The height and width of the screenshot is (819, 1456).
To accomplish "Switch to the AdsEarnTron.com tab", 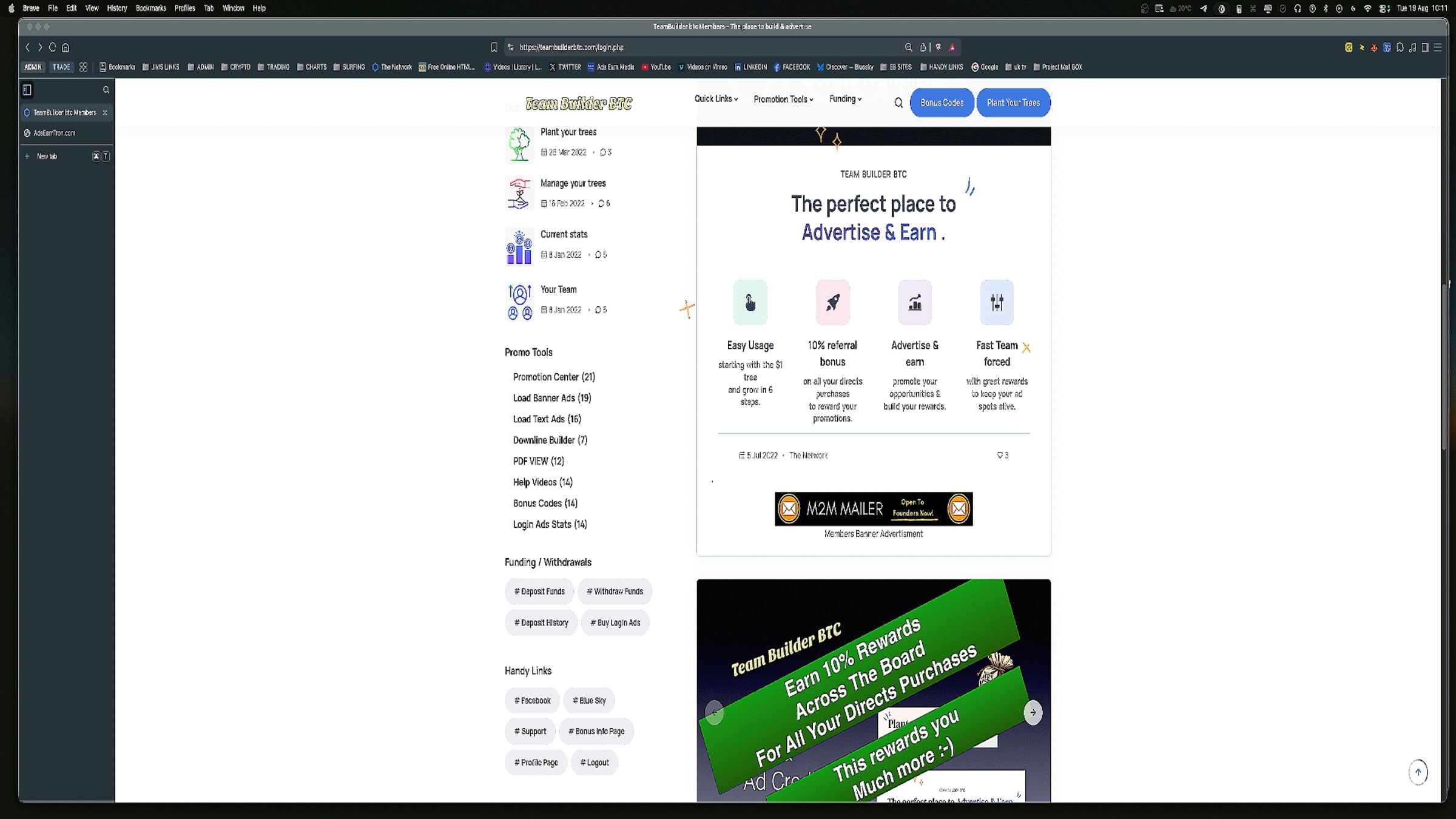I will (66, 133).
